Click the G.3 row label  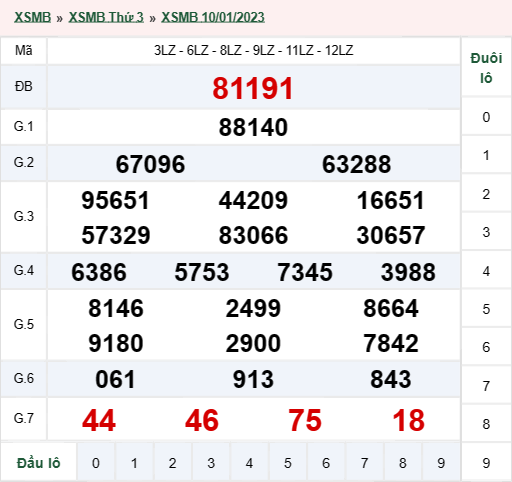tap(24, 216)
